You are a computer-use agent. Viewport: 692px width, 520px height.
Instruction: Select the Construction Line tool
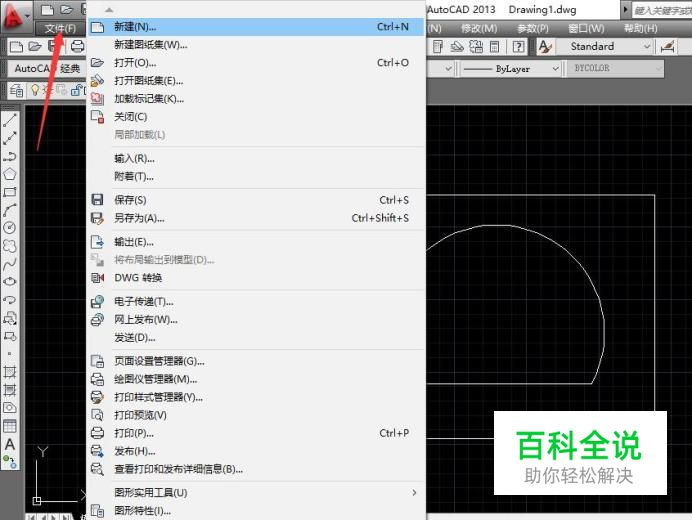point(10,138)
